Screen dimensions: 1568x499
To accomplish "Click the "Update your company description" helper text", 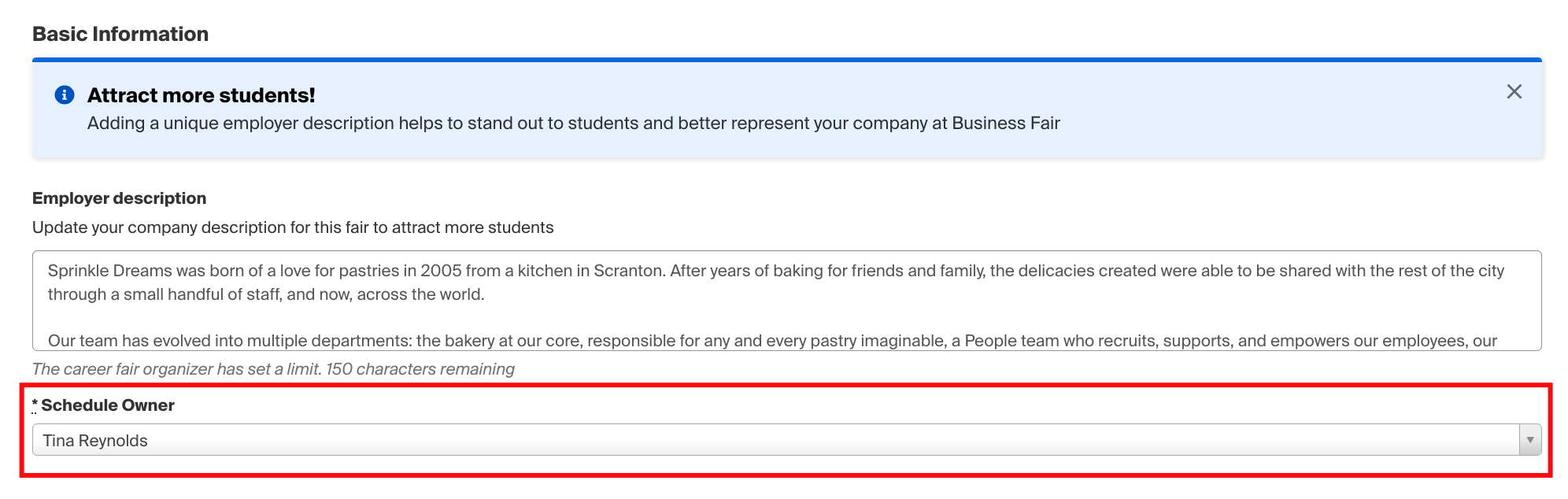I will click(293, 227).
